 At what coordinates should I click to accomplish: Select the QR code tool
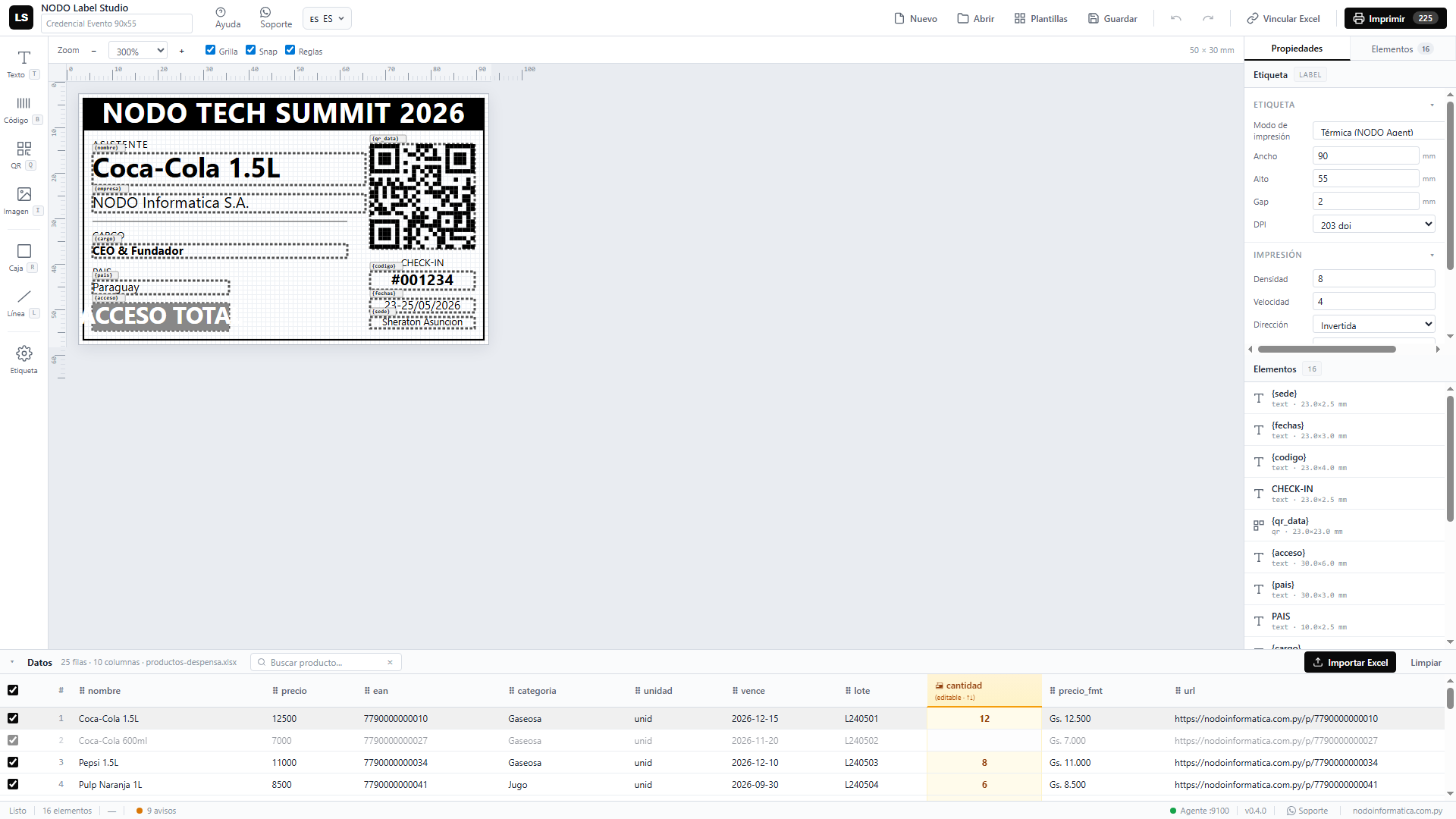tap(24, 155)
